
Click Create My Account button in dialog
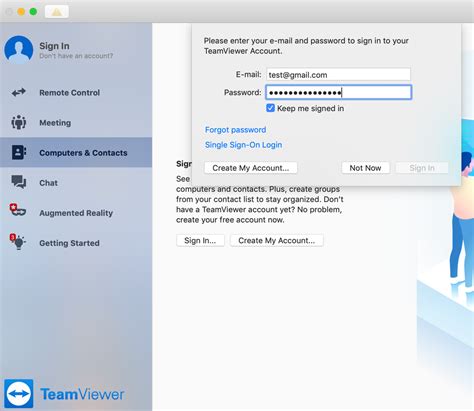[x=251, y=168]
